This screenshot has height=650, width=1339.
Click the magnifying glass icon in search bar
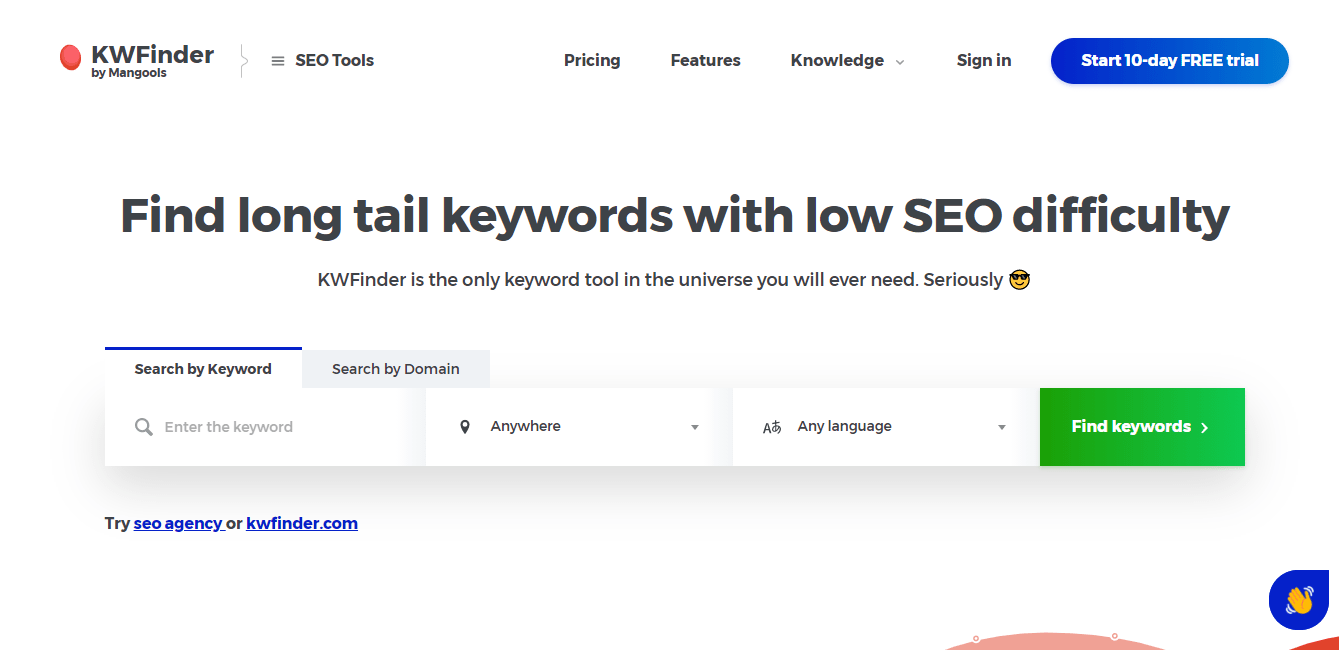(x=143, y=426)
